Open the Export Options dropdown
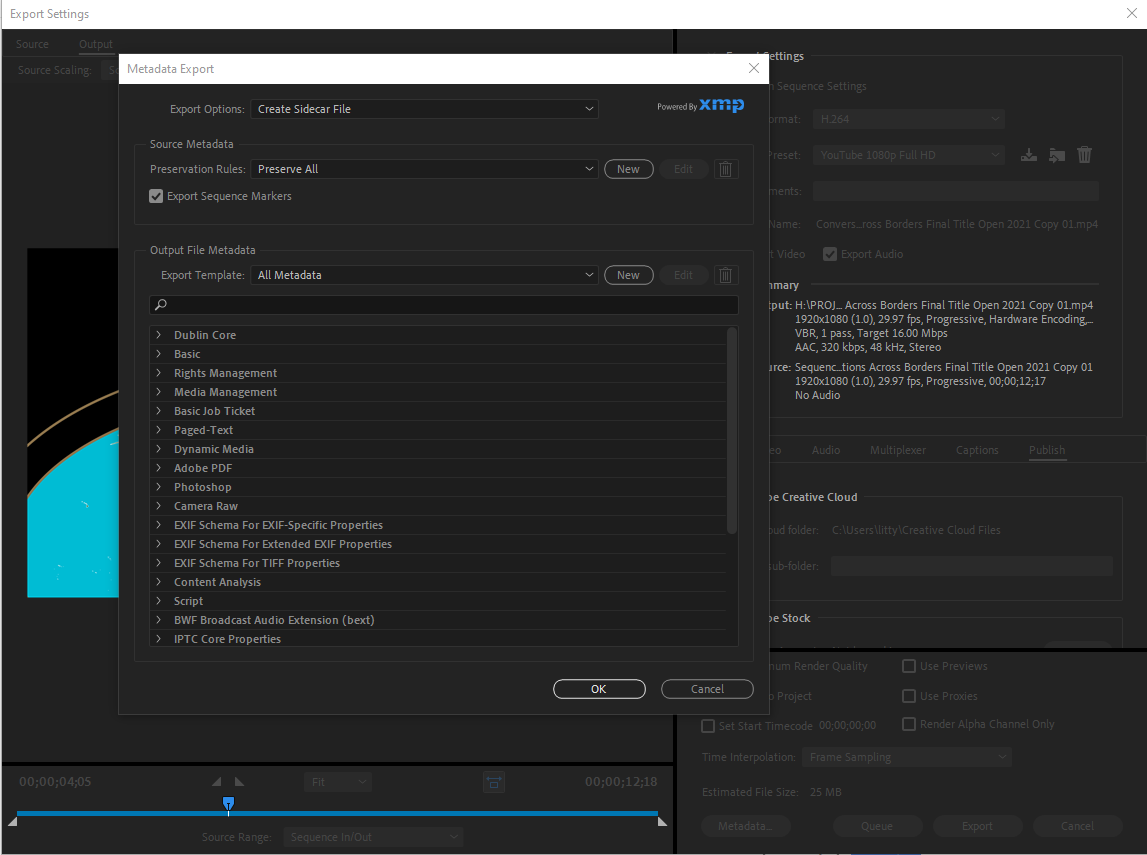This screenshot has width=1147, height=855. click(x=424, y=108)
